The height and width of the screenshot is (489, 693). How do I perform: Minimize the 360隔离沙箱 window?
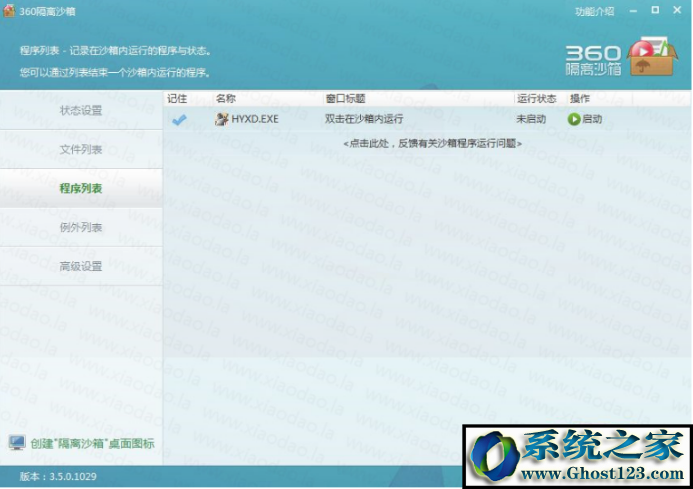[633, 11]
